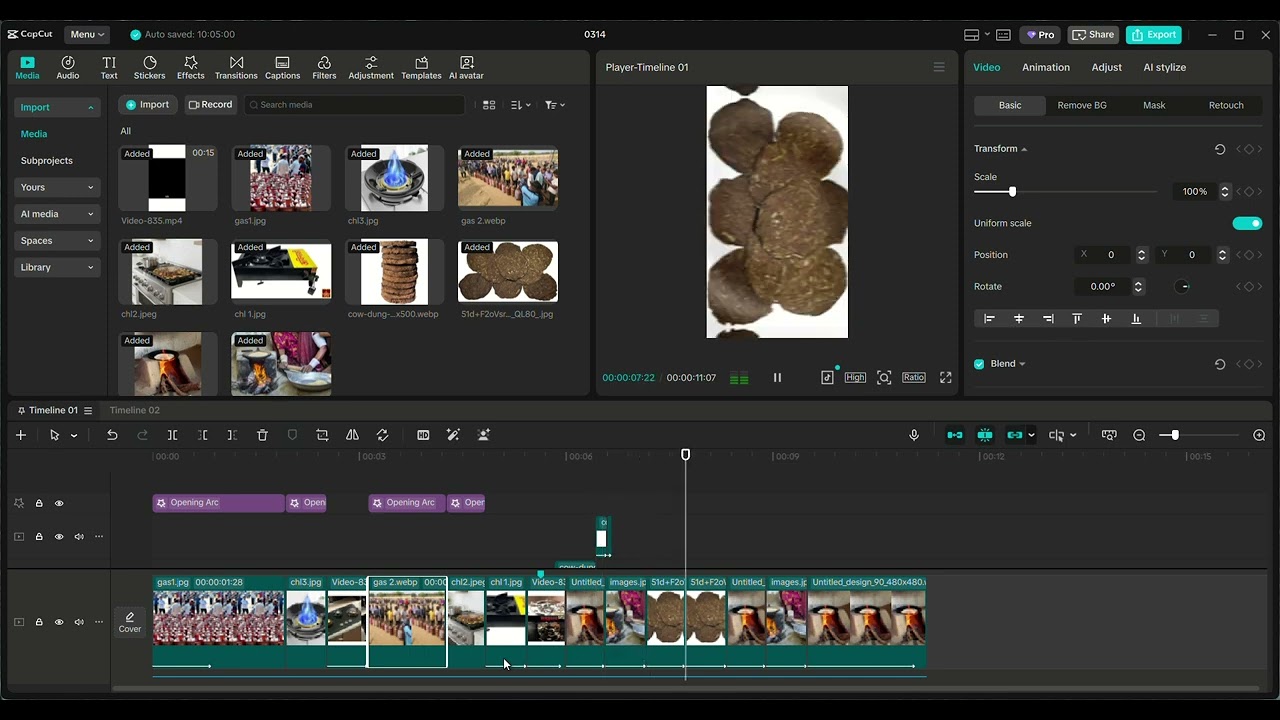Click the timeline zoom slider handle
The image size is (1280, 720).
(x=1175, y=435)
